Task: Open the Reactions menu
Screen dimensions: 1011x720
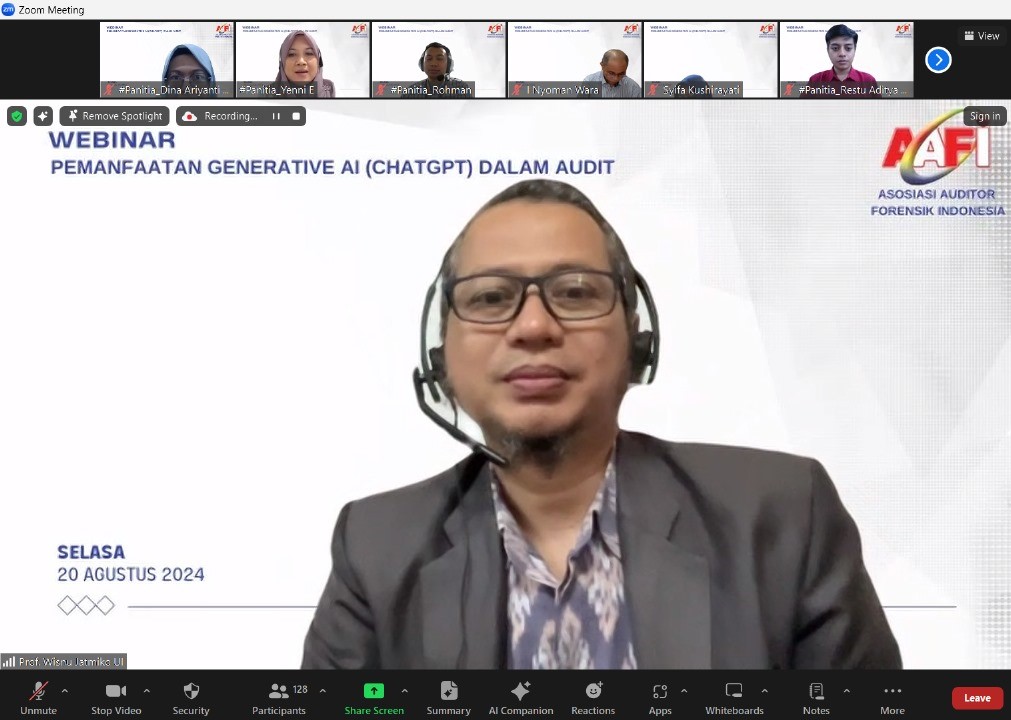Action: (593, 691)
